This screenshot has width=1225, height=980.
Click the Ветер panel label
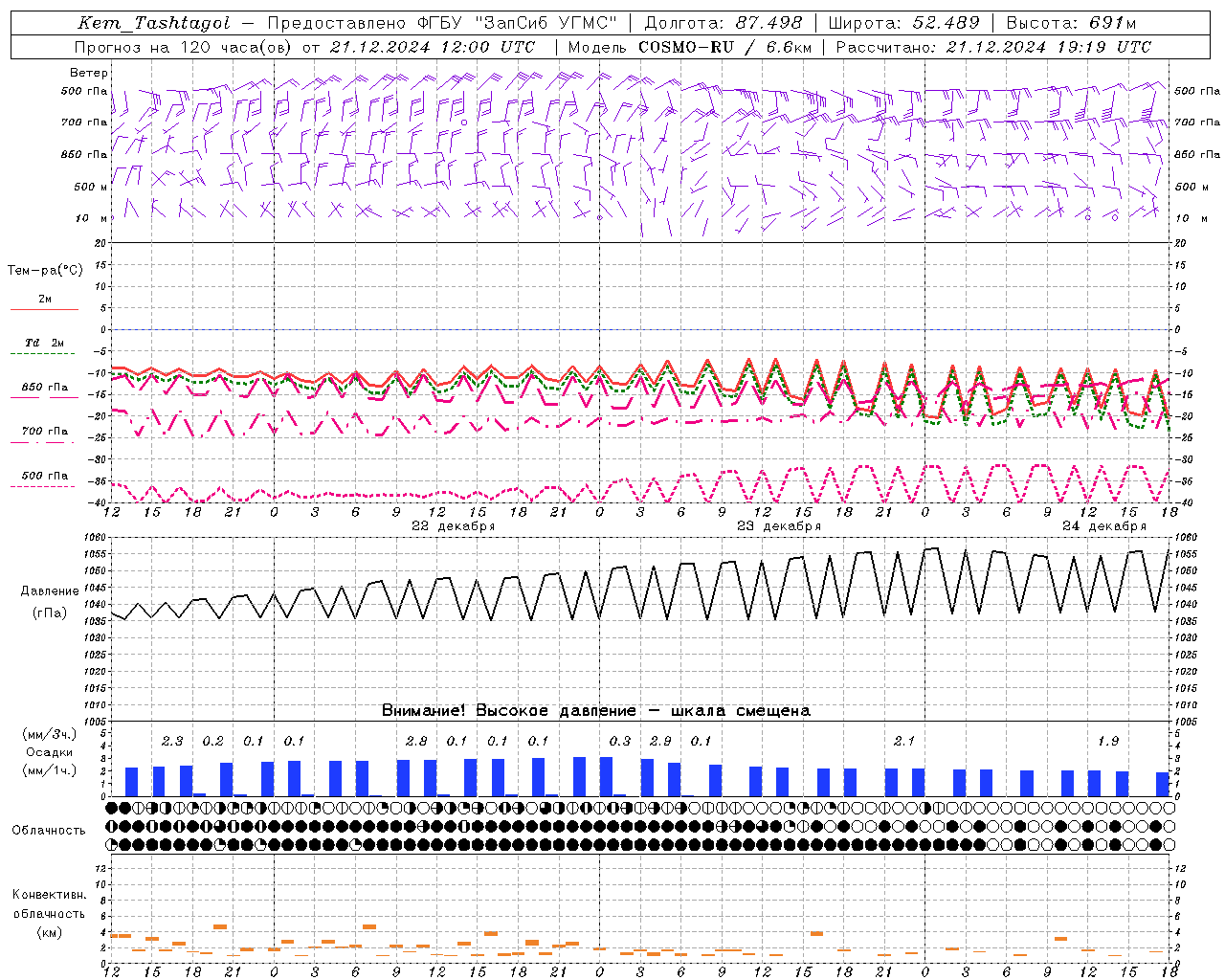point(89,73)
